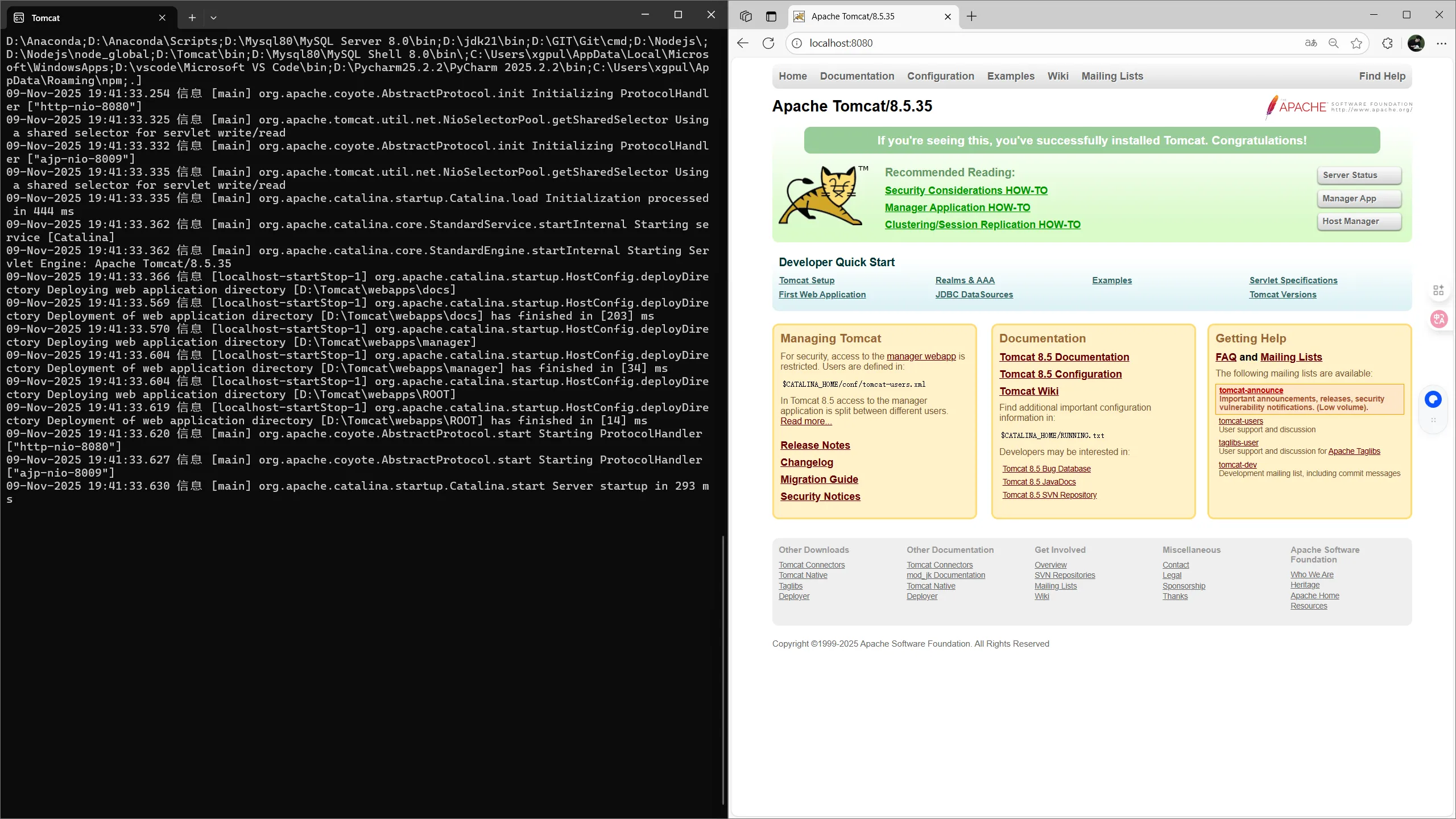Open the Servlet Specifications link

coord(1293,280)
